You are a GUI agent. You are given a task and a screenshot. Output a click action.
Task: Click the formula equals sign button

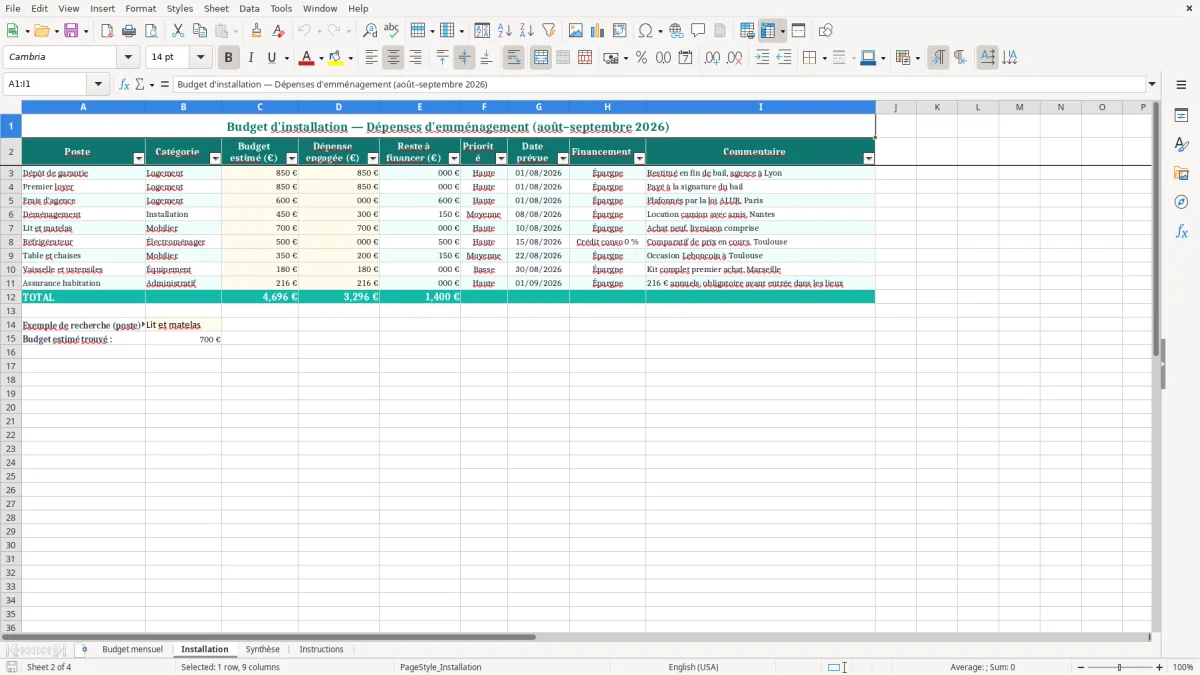(165, 85)
